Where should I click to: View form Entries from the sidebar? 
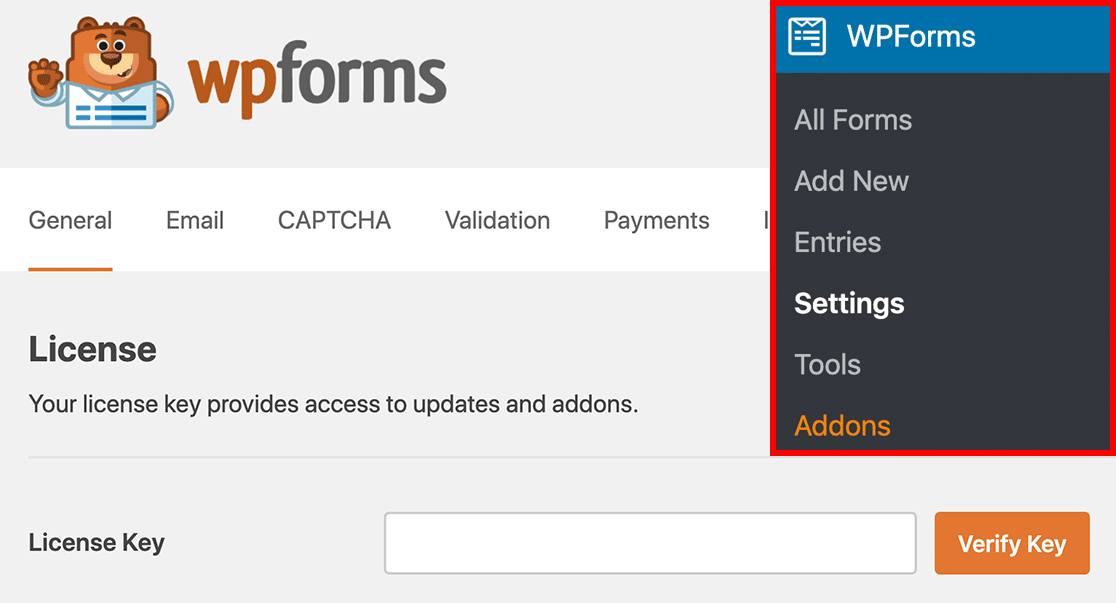pos(836,242)
